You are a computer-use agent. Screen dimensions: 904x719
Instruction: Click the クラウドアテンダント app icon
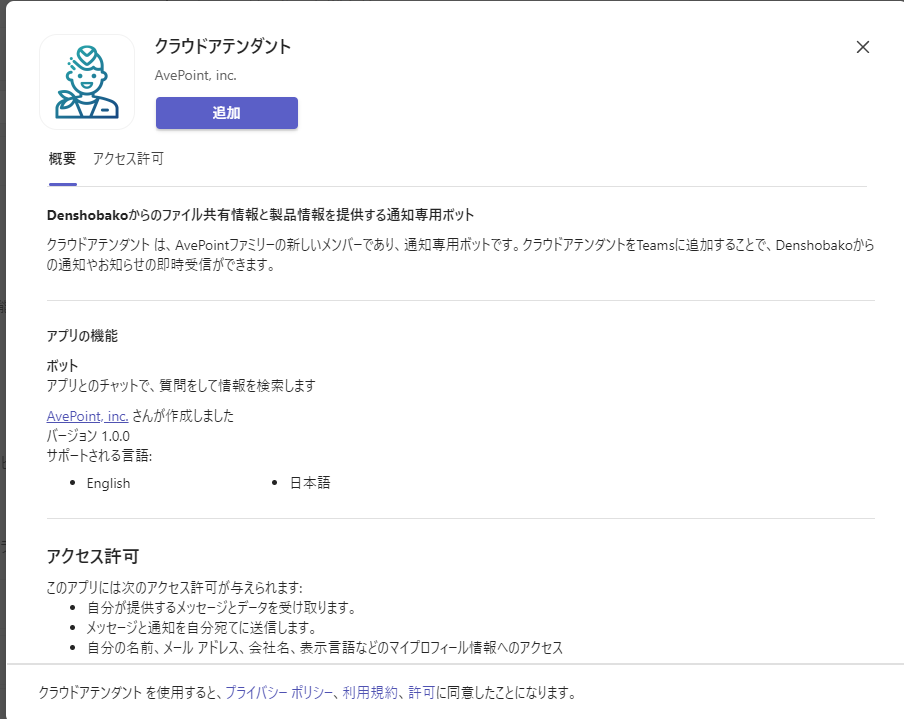point(87,82)
